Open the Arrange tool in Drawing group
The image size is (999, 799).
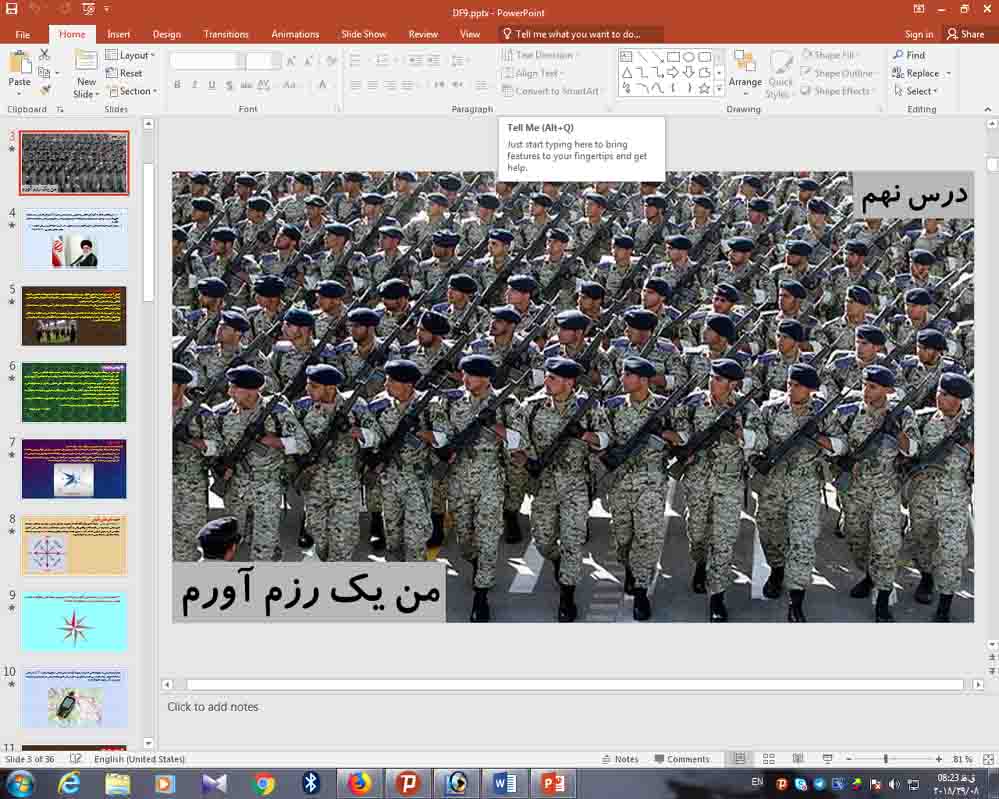pyautogui.click(x=744, y=66)
